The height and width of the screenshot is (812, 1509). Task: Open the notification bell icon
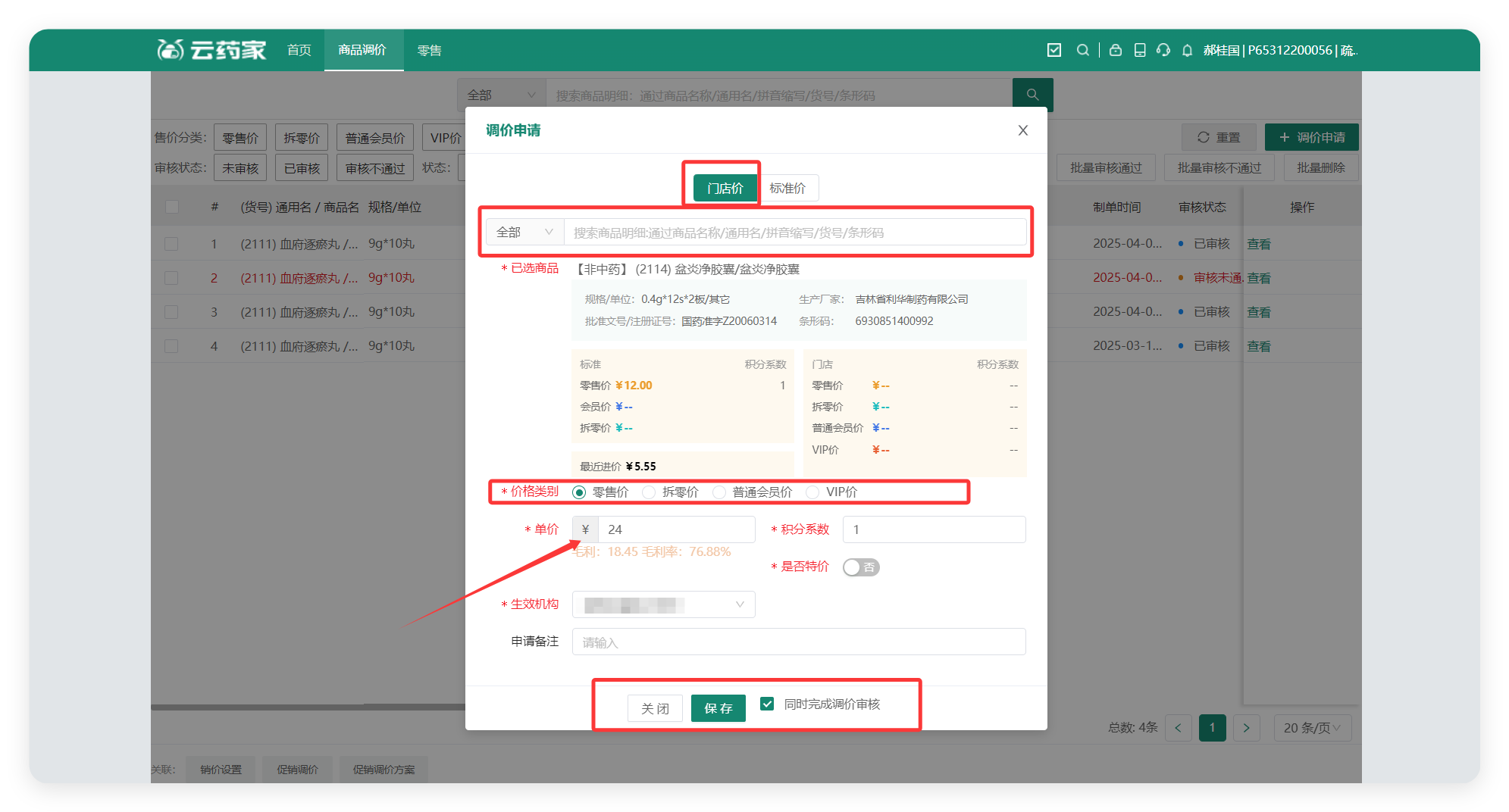pyautogui.click(x=1187, y=50)
